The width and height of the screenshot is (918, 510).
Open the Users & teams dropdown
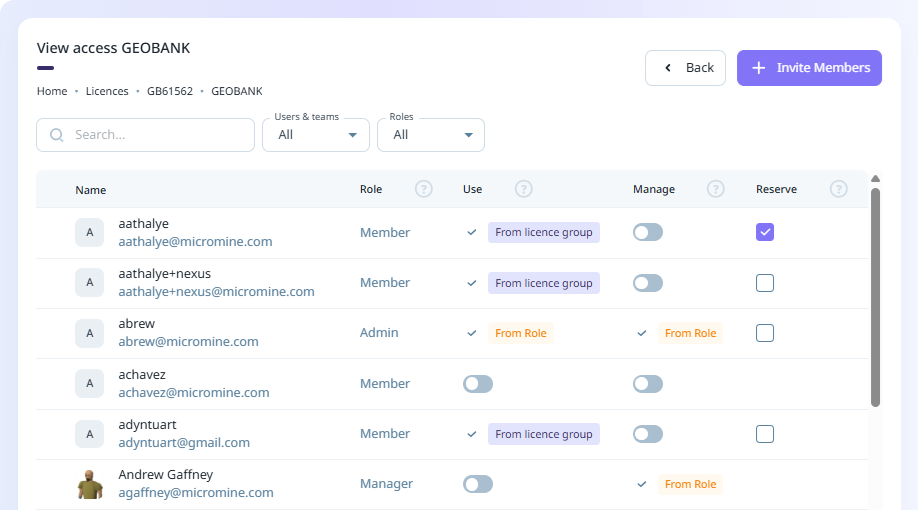click(316, 135)
